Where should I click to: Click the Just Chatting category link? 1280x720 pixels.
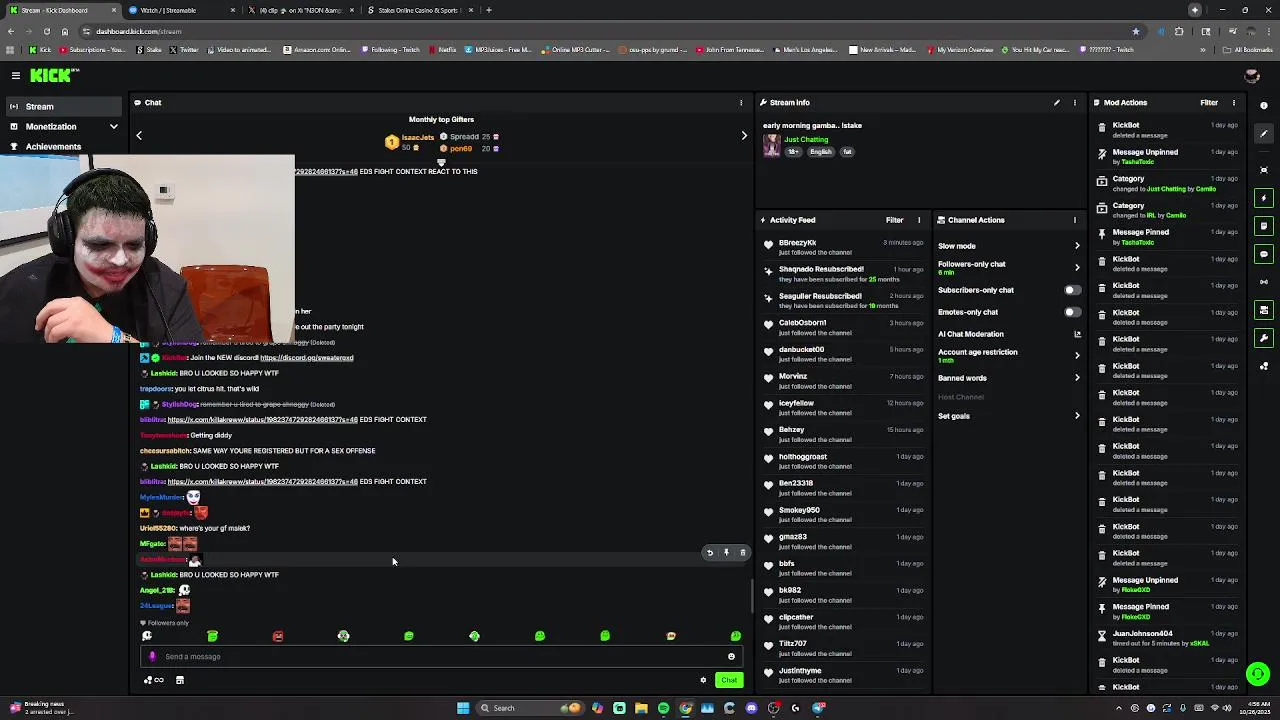pos(806,140)
